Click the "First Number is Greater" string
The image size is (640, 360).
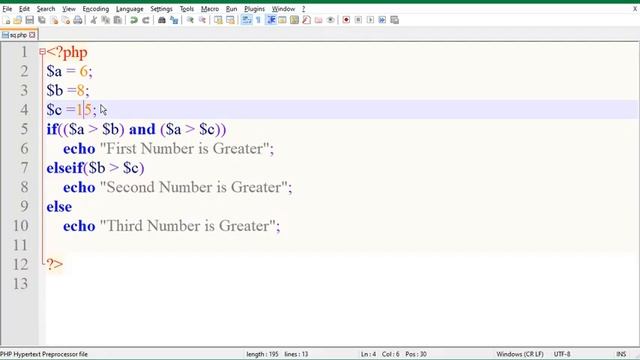[x=184, y=149]
